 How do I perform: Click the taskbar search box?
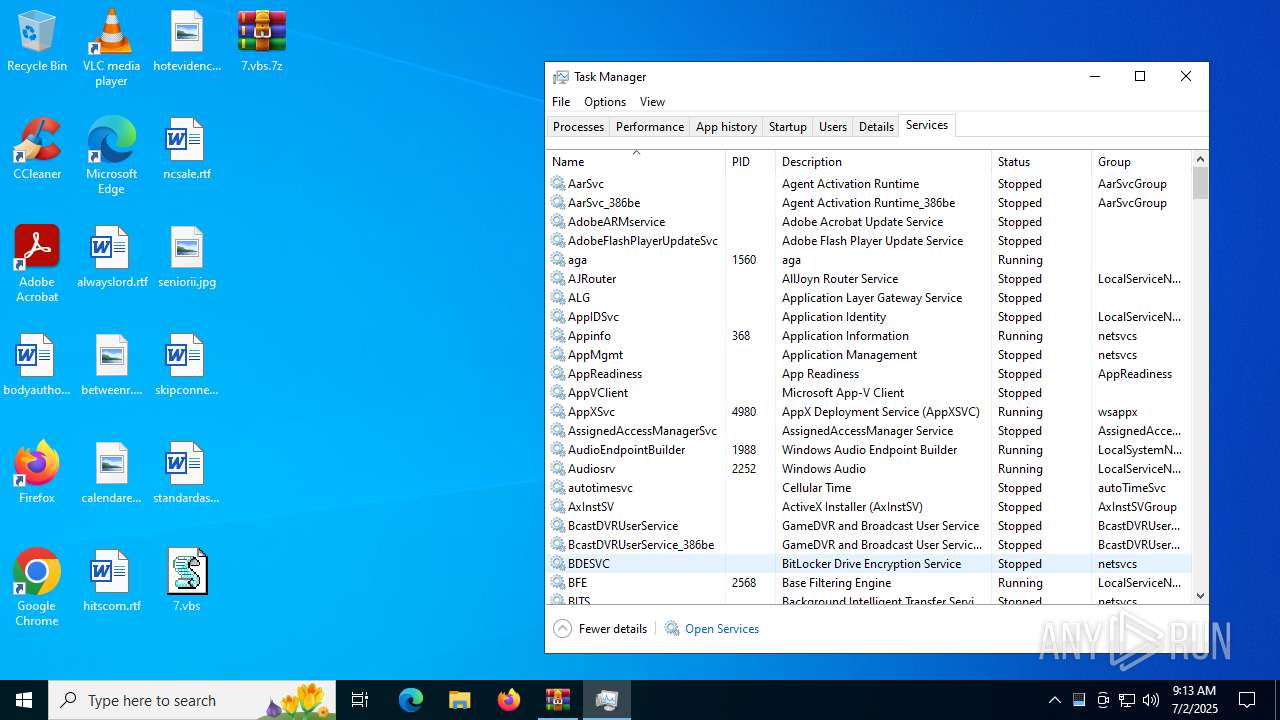(192, 700)
